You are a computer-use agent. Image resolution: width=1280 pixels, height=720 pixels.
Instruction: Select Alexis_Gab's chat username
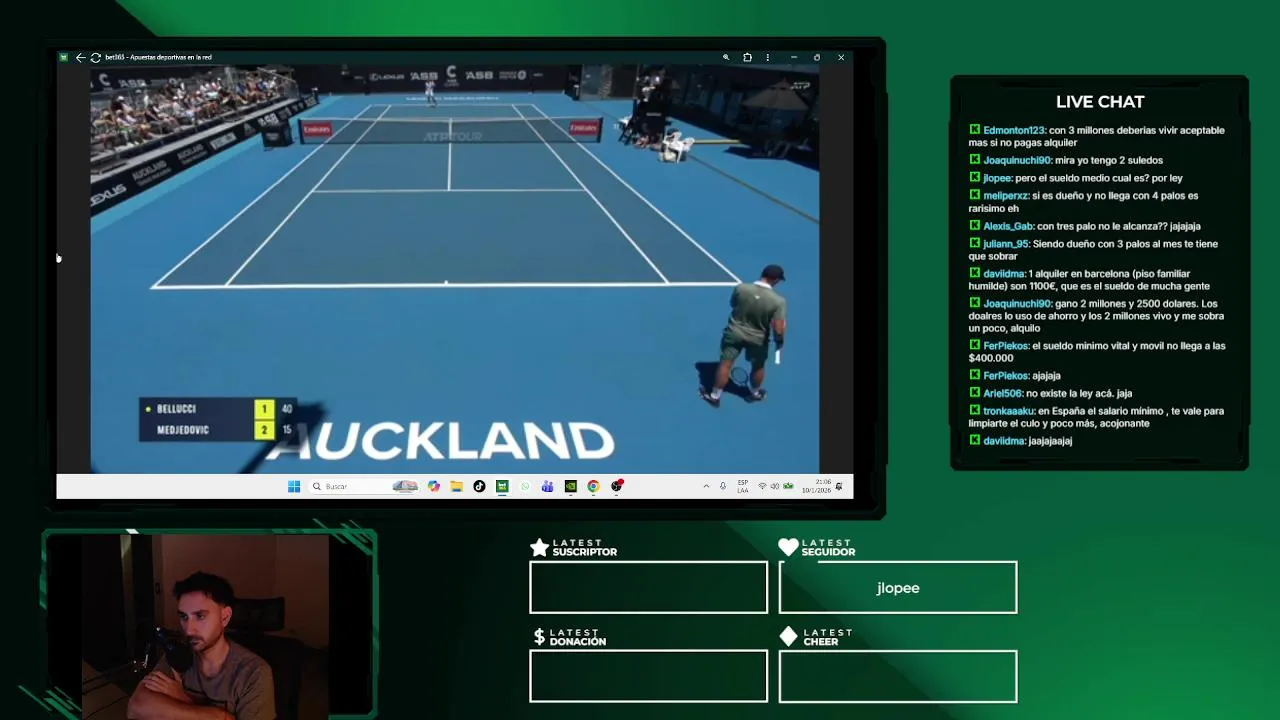pos(1008,226)
